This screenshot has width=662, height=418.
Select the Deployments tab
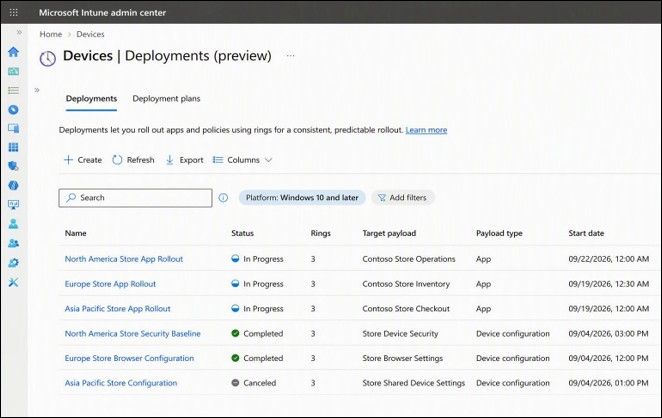(x=91, y=99)
